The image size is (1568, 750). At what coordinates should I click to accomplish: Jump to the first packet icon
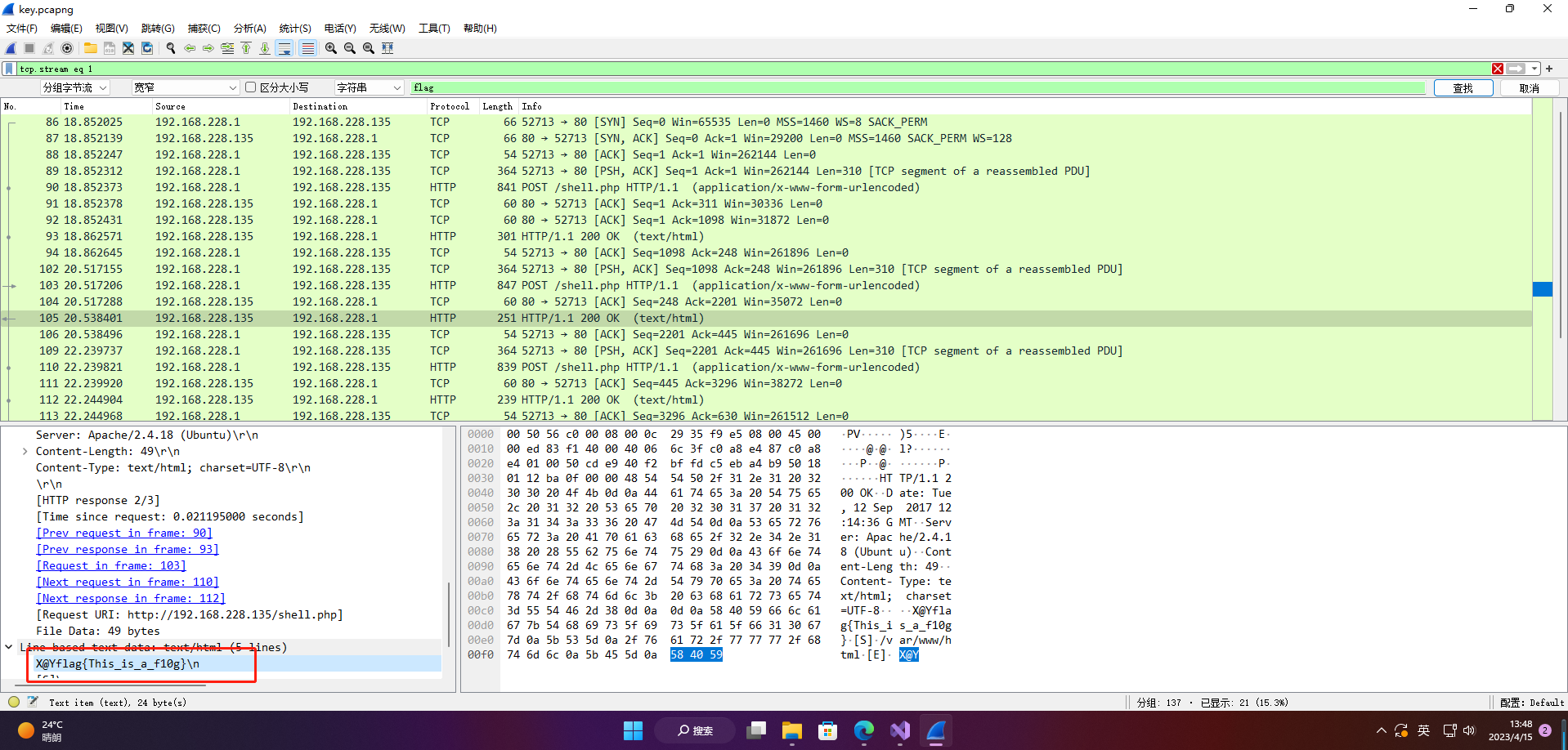coord(246,48)
